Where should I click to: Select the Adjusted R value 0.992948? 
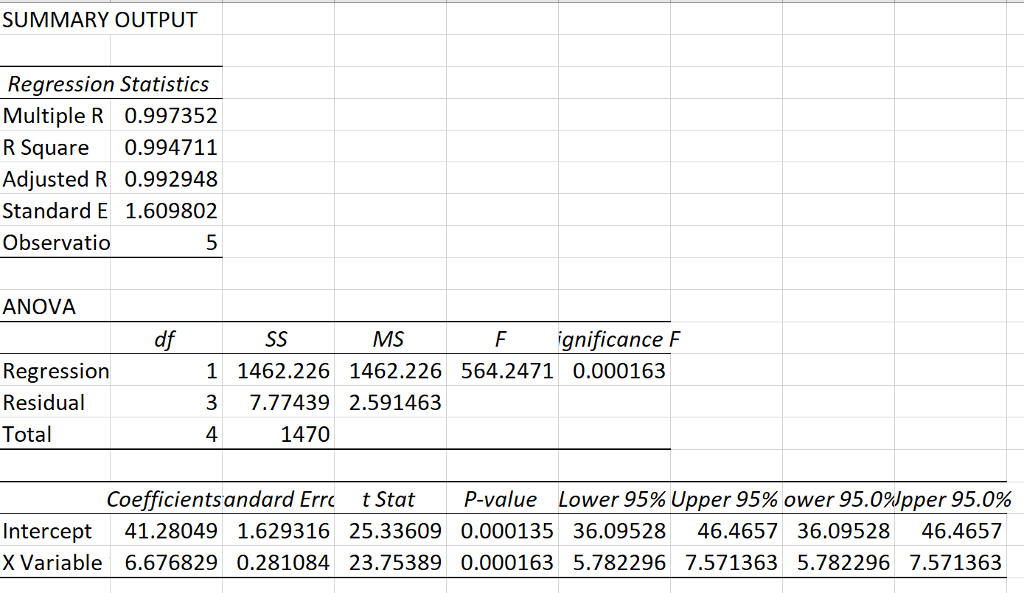click(165, 179)
